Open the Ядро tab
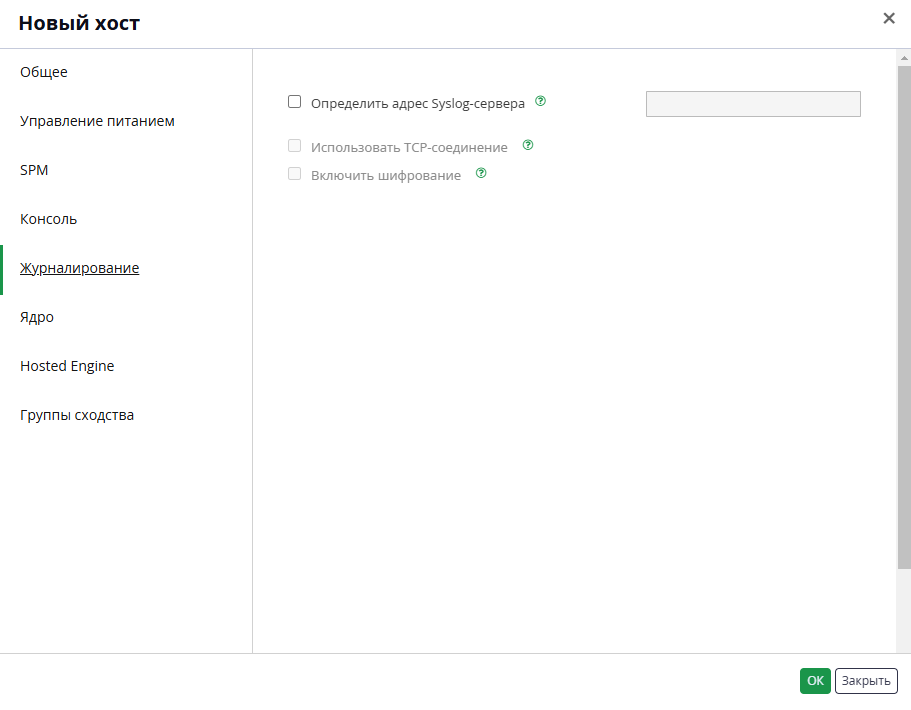 37,317
